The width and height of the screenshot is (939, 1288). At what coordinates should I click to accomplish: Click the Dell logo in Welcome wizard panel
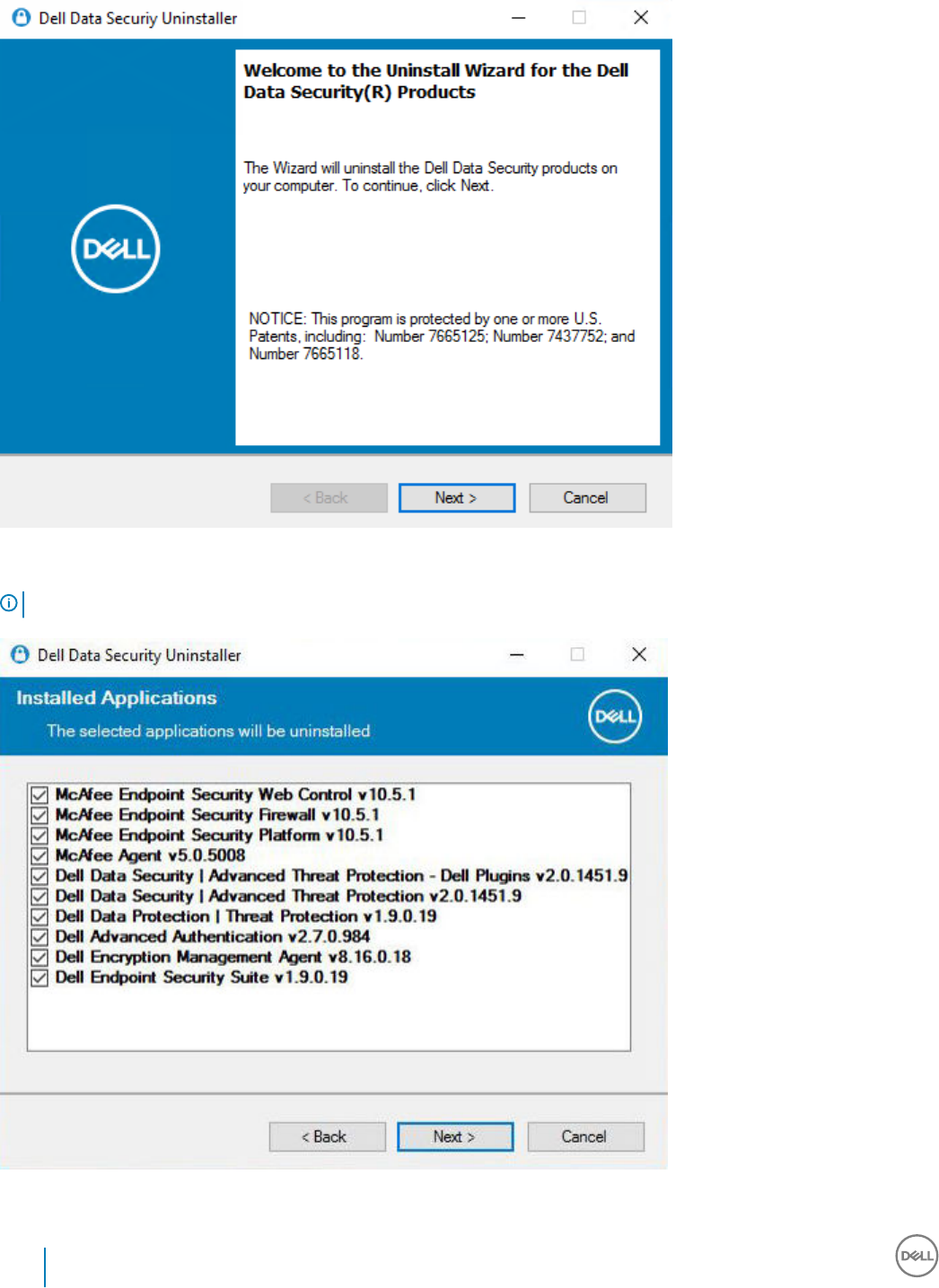point(116,249)
